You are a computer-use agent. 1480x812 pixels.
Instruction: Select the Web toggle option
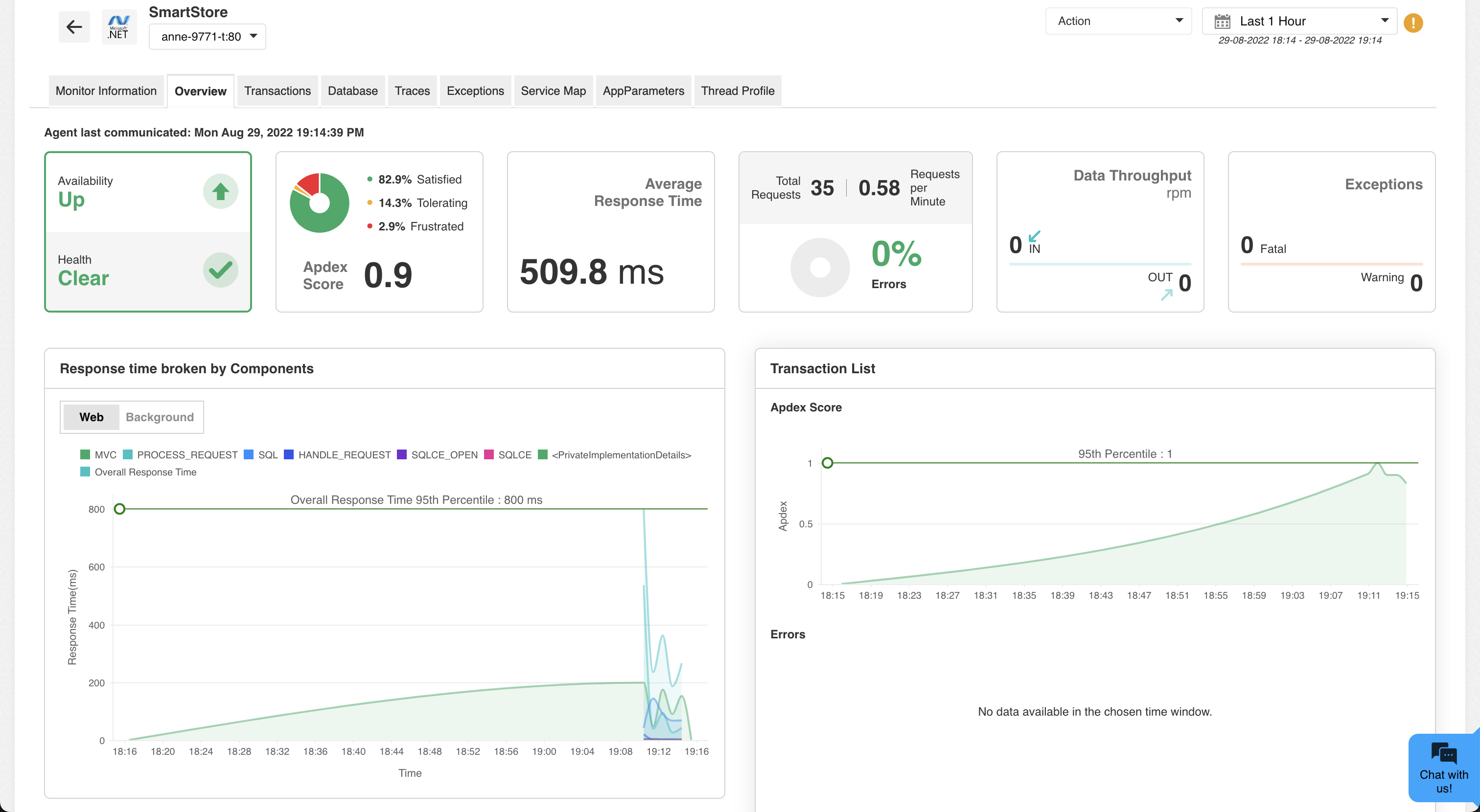(92, 417)
